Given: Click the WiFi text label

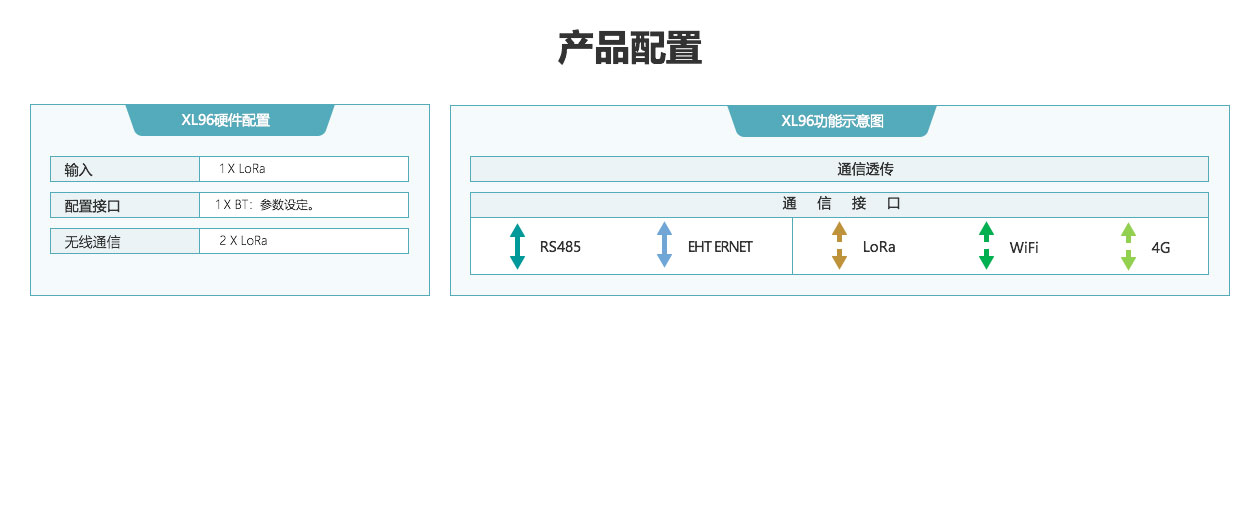Looking at the screenshot, I should point(1024,247).
